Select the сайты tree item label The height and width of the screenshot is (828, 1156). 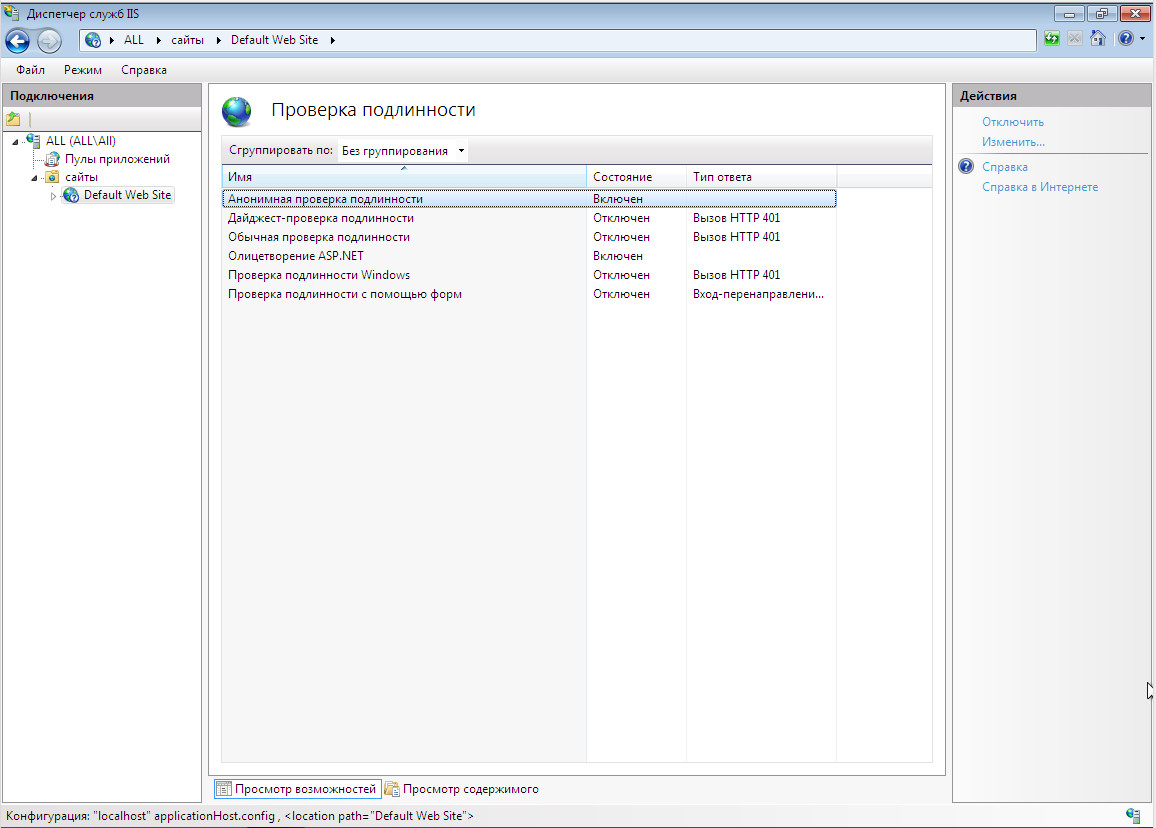pos(81,177)
